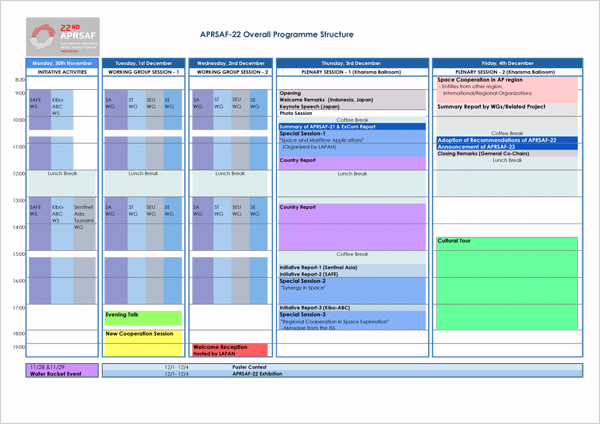Click the yellow 'New Cooperation Session' block
The height and width of the screenshot is (424, 600).
tap(143, 343)
